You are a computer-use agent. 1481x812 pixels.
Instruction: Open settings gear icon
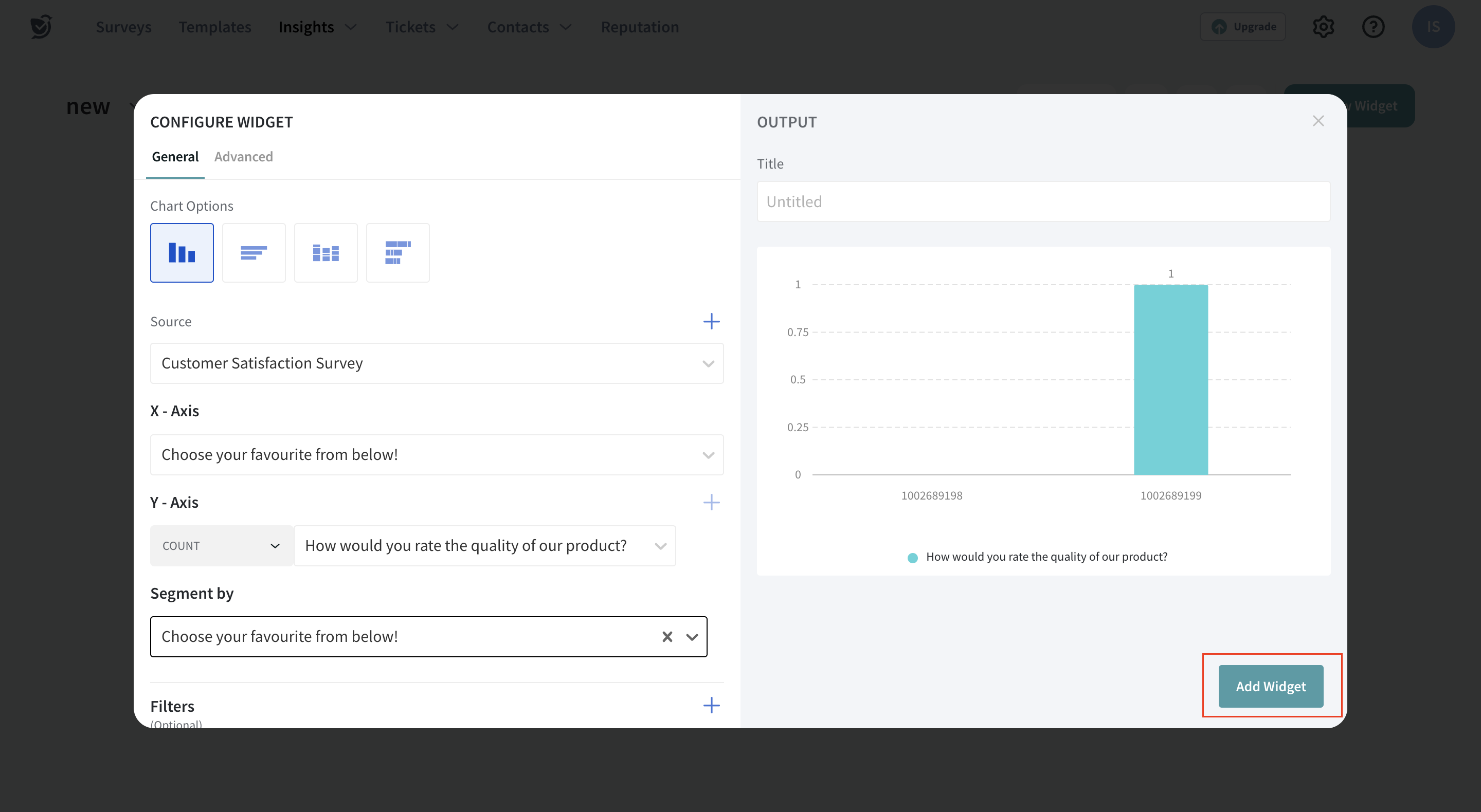1323,27
